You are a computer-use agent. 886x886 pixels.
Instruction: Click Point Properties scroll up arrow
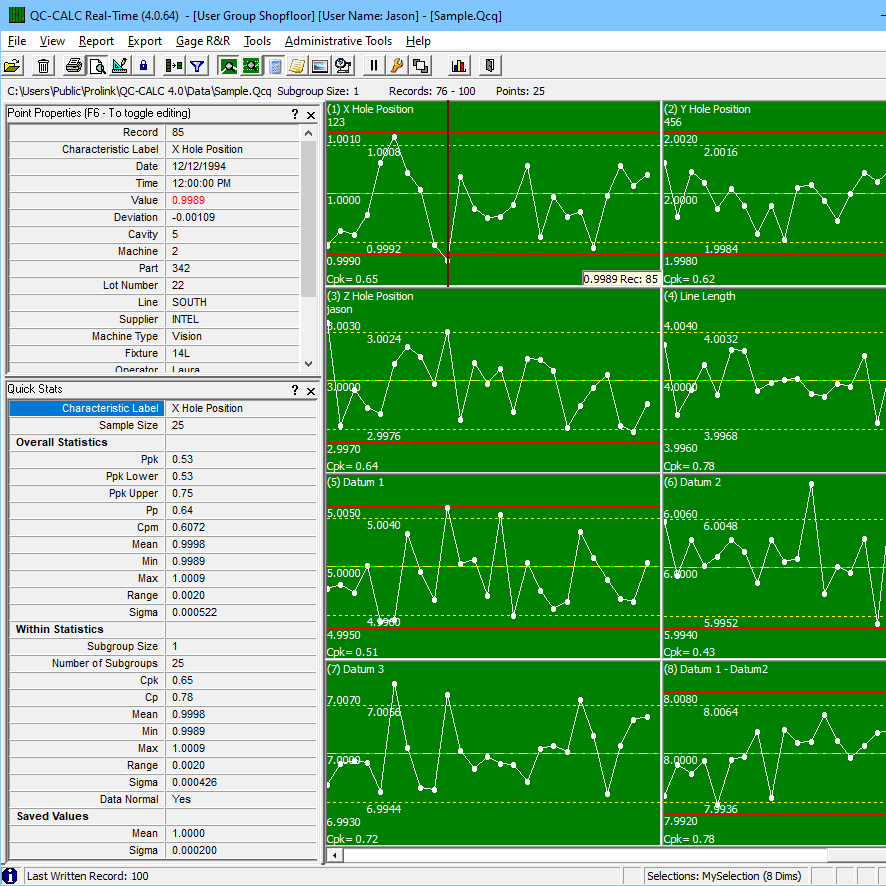(309, 133)
